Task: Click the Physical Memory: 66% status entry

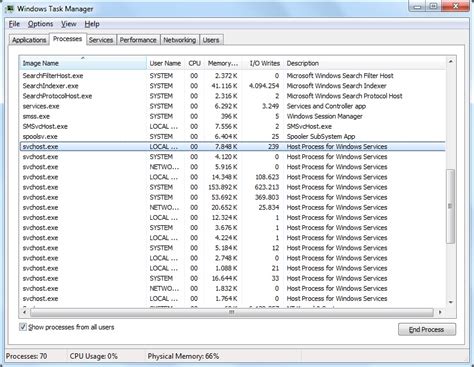Action: (183, 356)
